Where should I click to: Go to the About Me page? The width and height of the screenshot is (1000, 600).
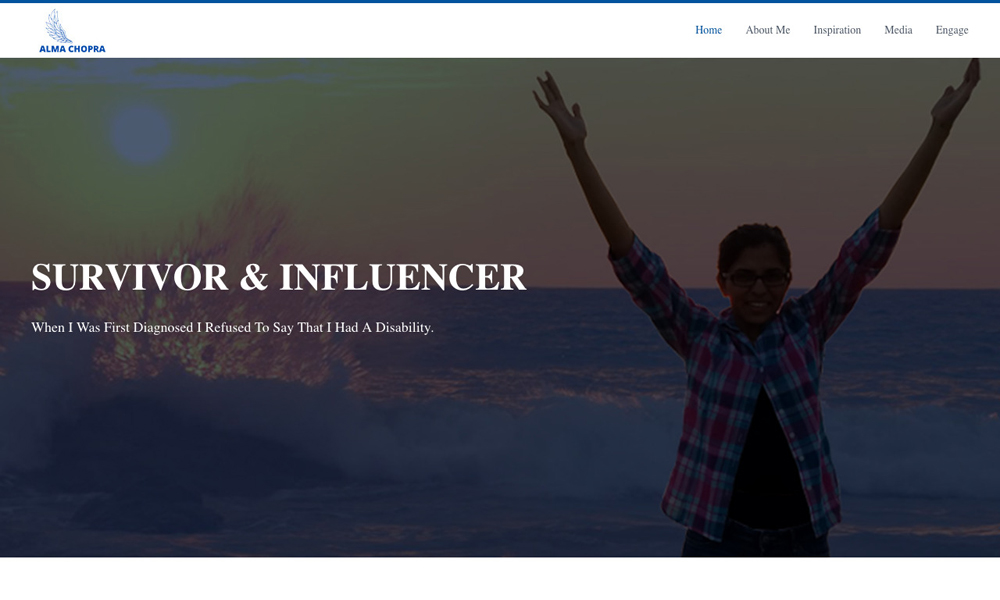pyautogui.click(x=767, y=30)
